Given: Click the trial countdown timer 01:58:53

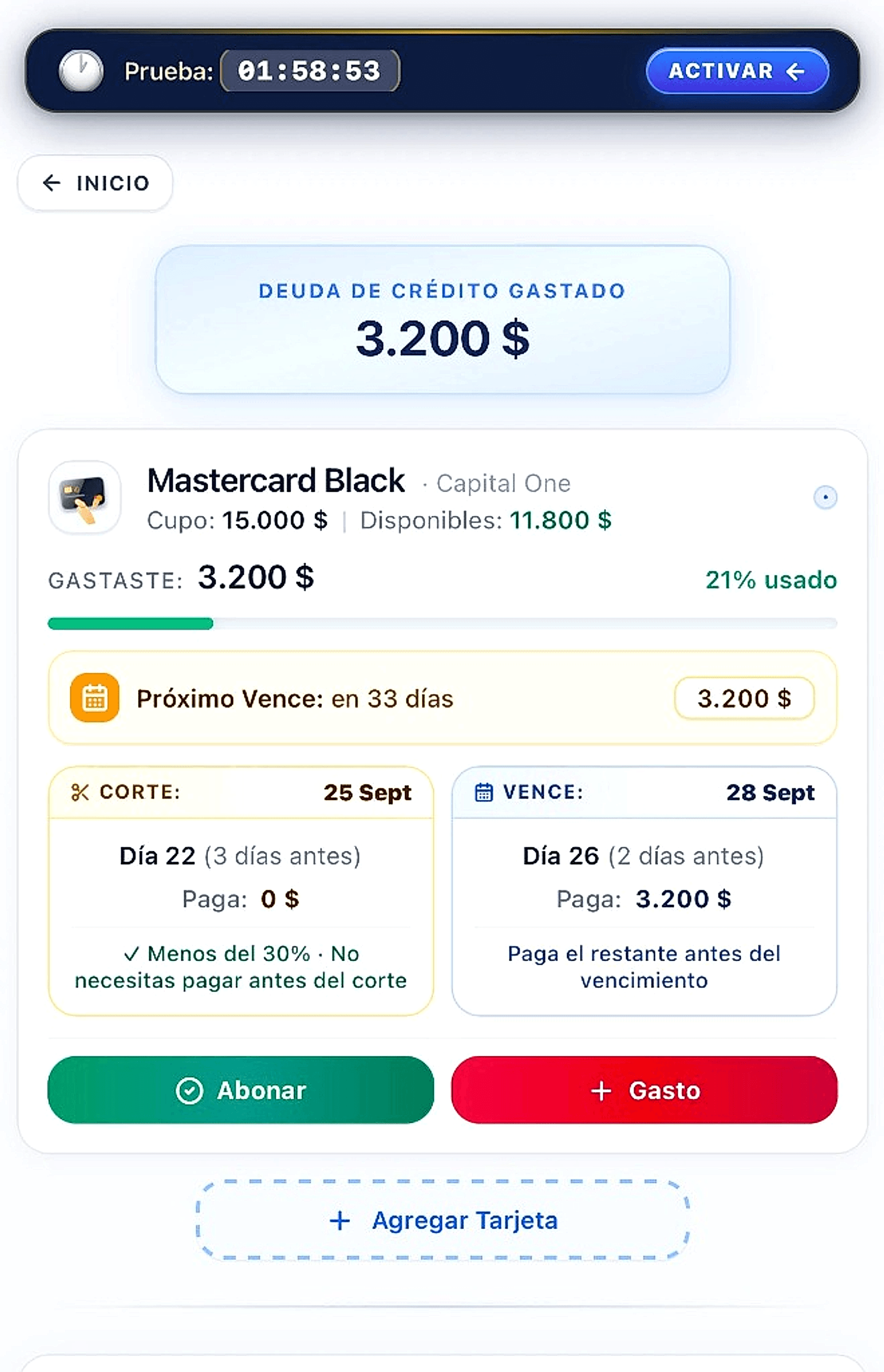Looking at the screenshot, I should coord(310,71).
